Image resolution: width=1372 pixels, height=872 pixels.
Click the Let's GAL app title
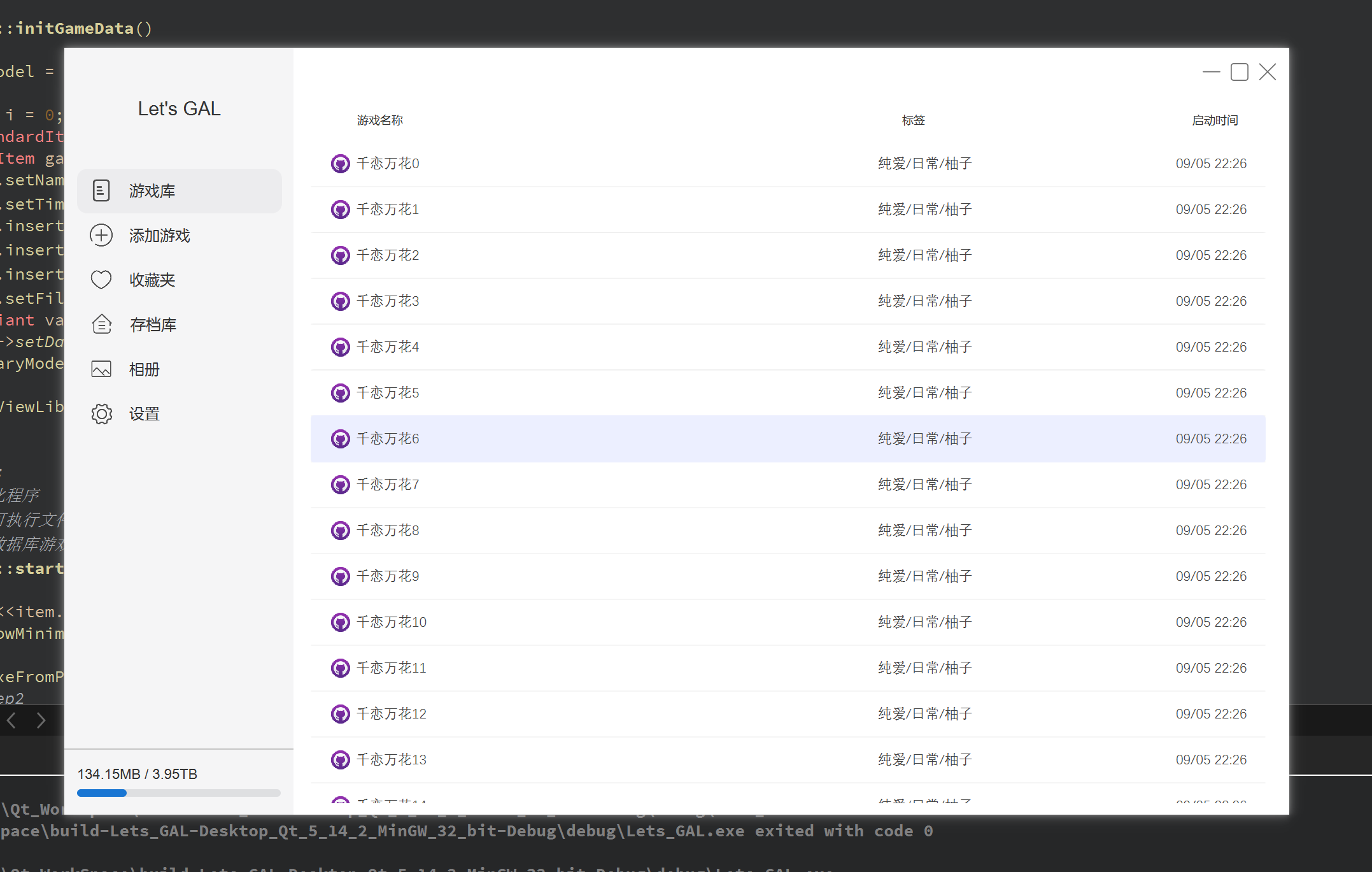[x=178, y=108]
